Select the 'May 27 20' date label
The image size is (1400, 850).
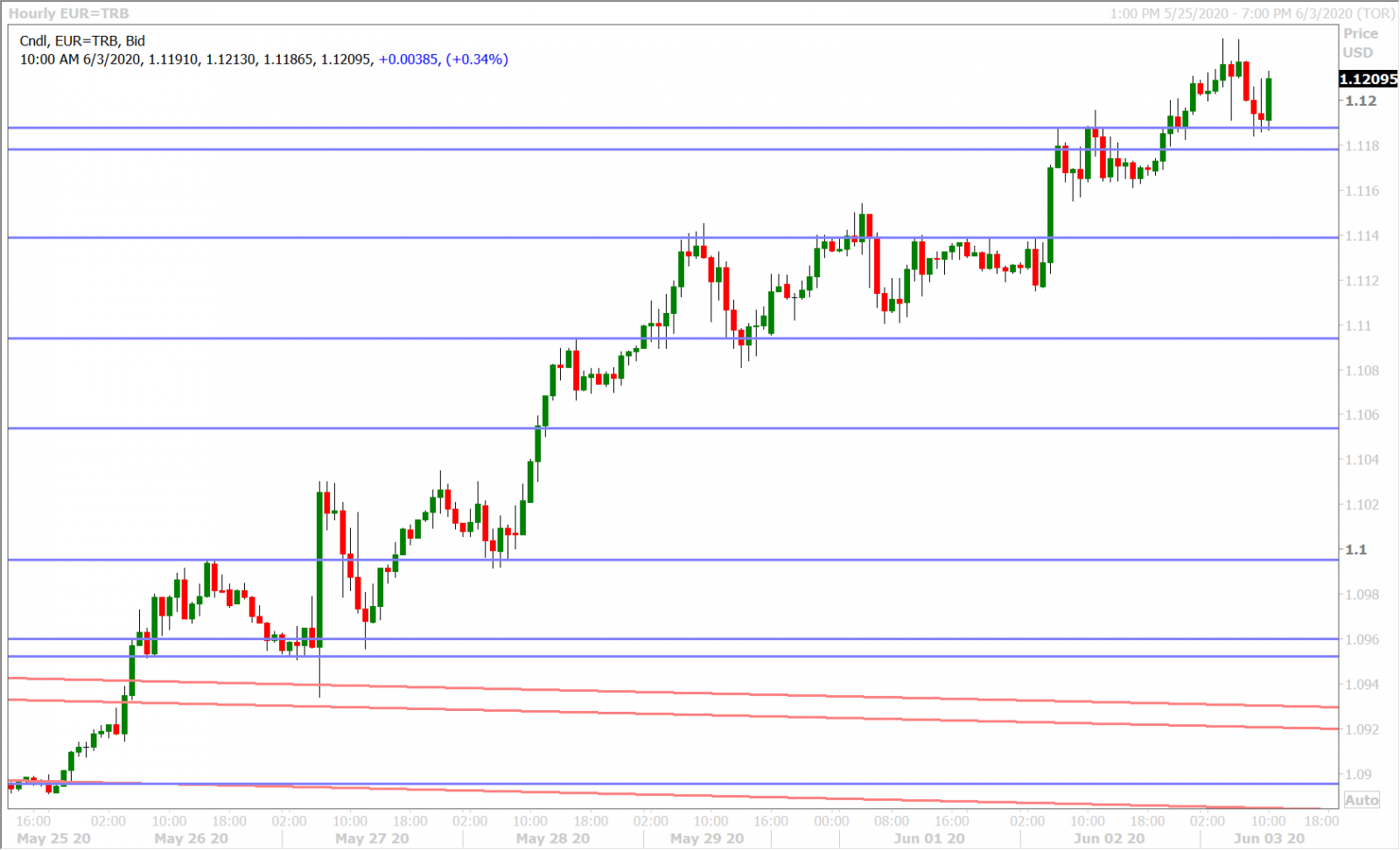[x=372, y=839]
